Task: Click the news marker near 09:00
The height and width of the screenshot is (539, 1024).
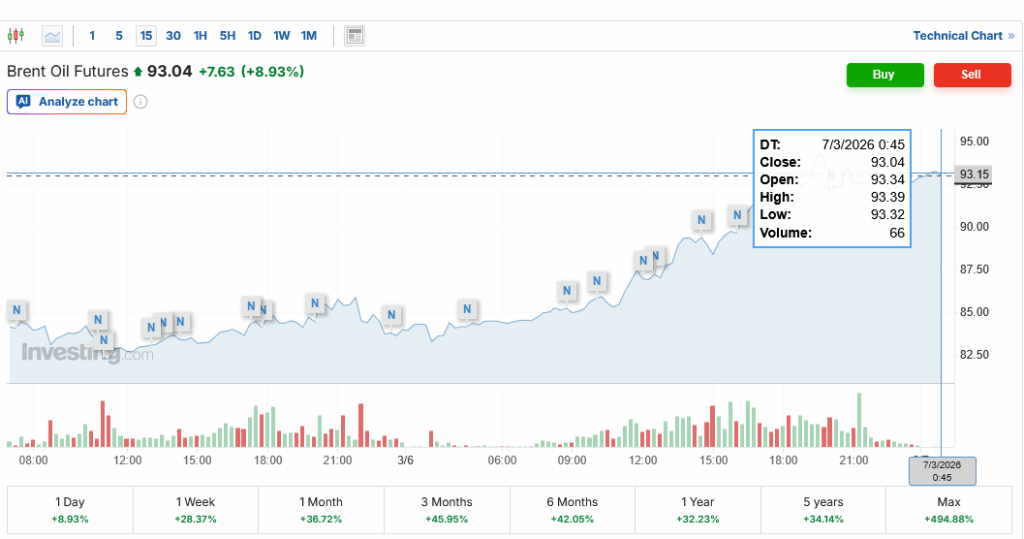Action: click(567, 291)
